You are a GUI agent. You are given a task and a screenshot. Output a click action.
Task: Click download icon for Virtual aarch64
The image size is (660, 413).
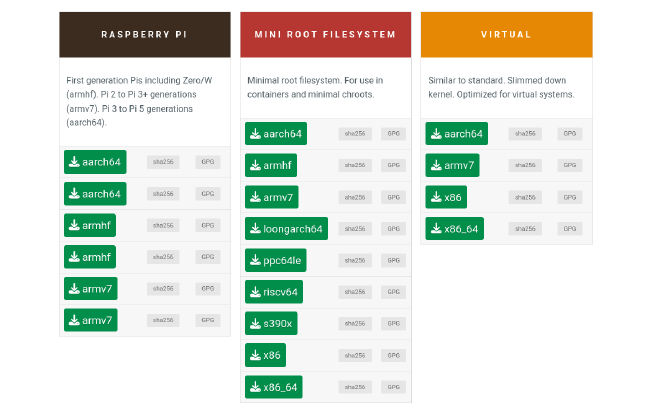[x=436, y=134]
